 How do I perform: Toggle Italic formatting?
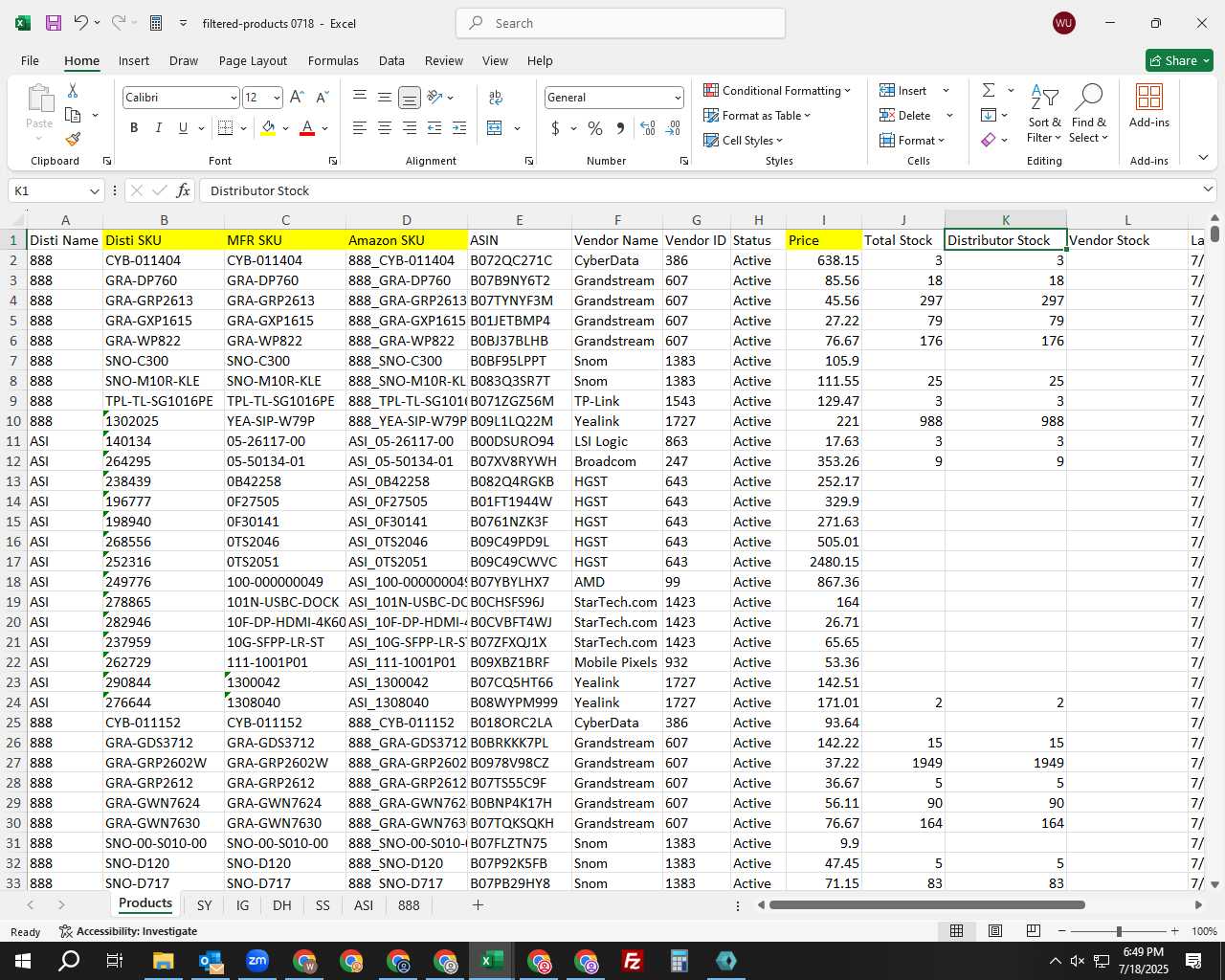tap(159, 127)
